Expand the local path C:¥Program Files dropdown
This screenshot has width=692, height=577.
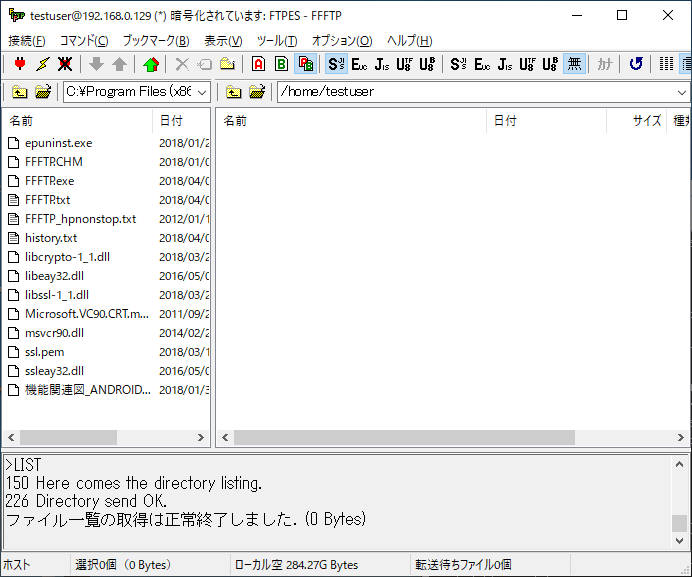click(202, 92)
